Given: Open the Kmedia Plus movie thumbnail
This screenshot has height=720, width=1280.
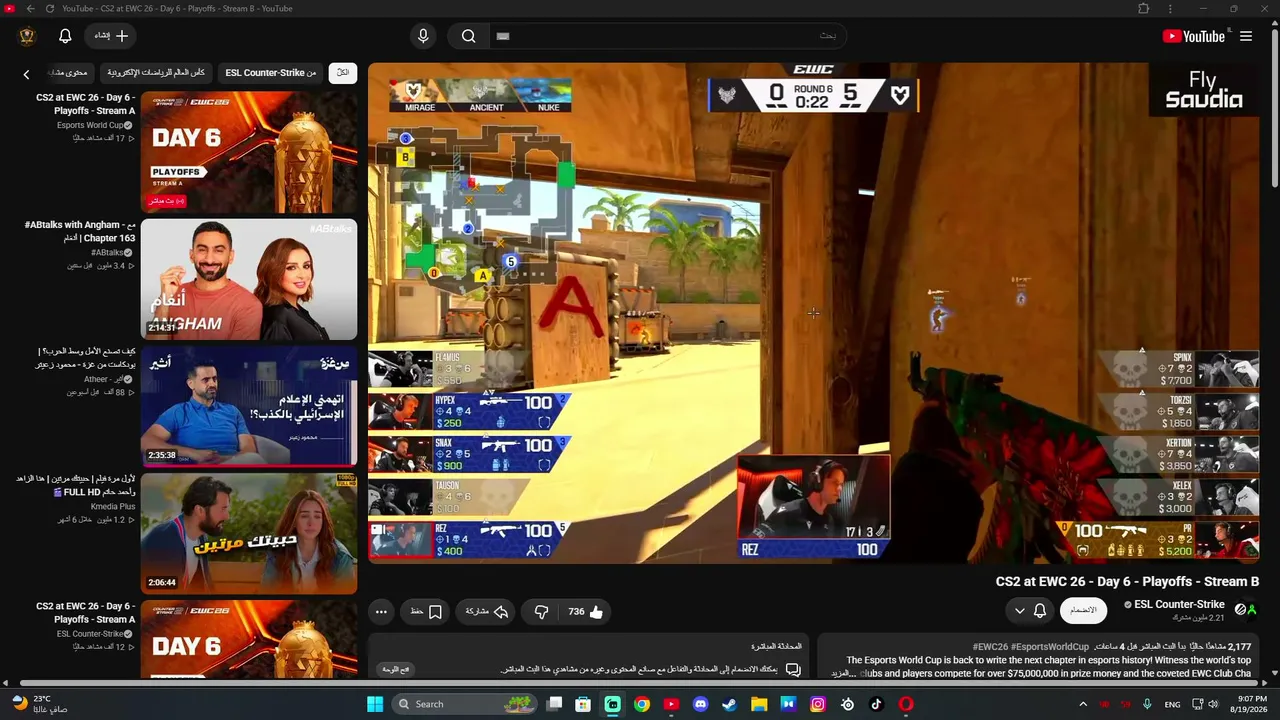Looking at the screenshot, I should pyautogui.click(x=249, y=534).
